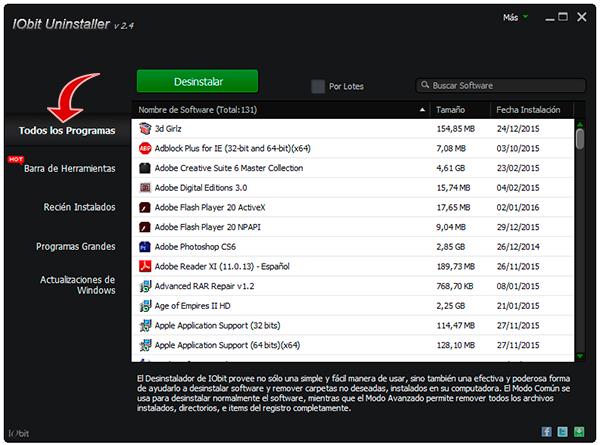
Task: Open the Recién Instalados section
Action: coord(79,207)
